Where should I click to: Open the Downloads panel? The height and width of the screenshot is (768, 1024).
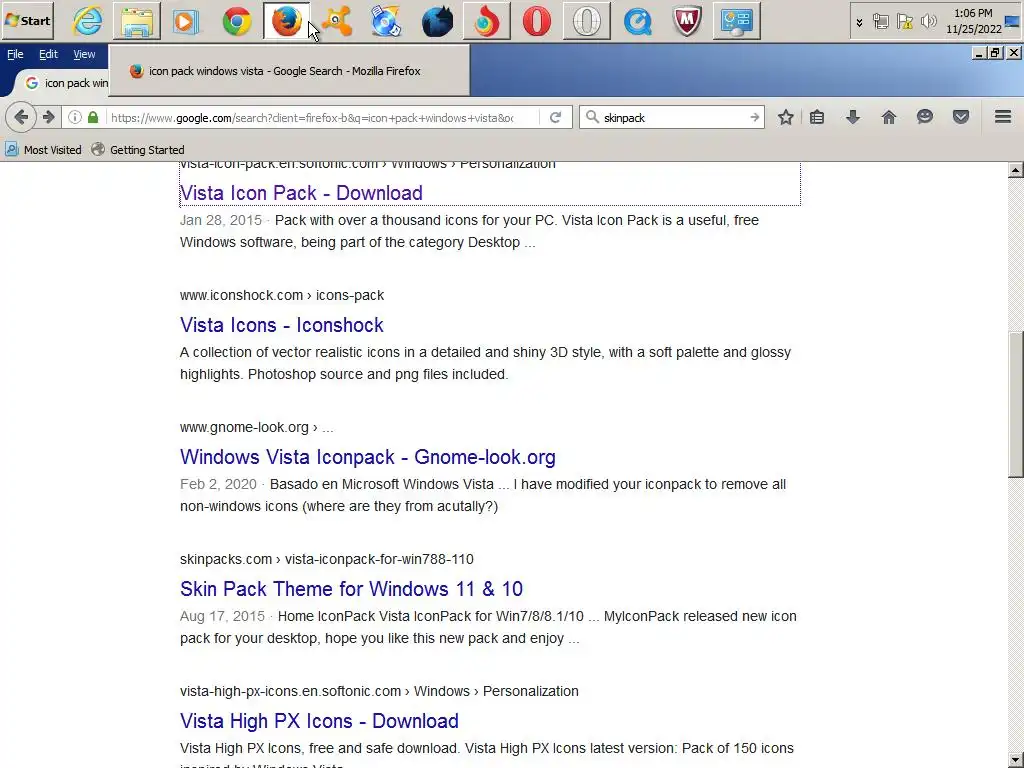tap(853, 118)
